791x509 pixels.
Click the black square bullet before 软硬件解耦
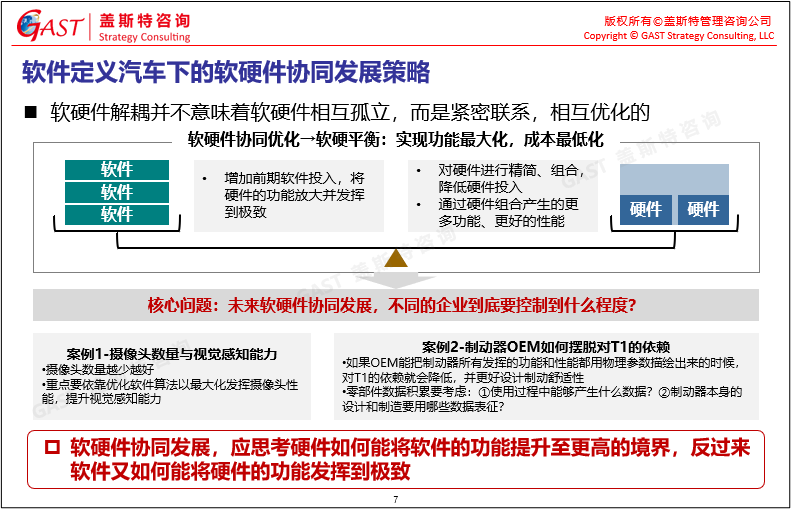[x=30, y=111]
